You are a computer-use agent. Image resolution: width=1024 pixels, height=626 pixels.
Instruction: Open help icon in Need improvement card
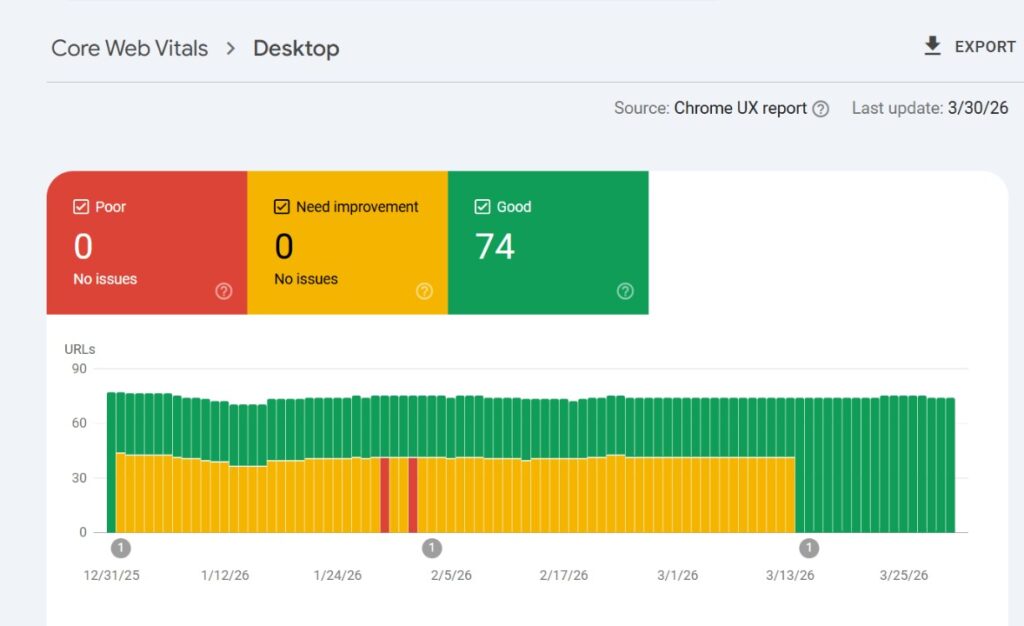(x=424, y=291)
